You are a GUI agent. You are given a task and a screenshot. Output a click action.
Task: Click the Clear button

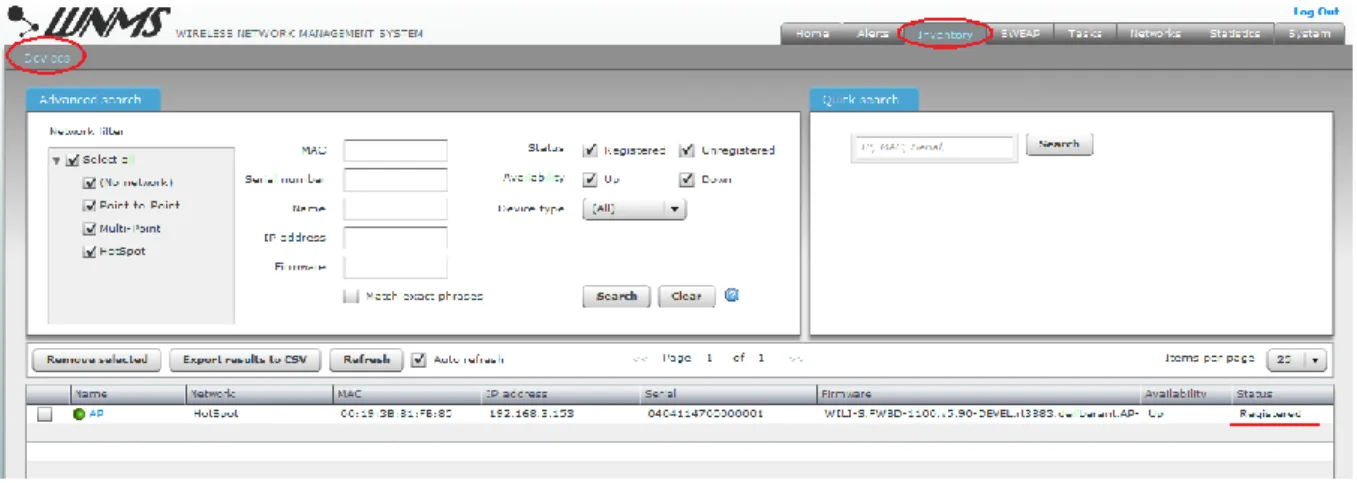click(687, 296)
